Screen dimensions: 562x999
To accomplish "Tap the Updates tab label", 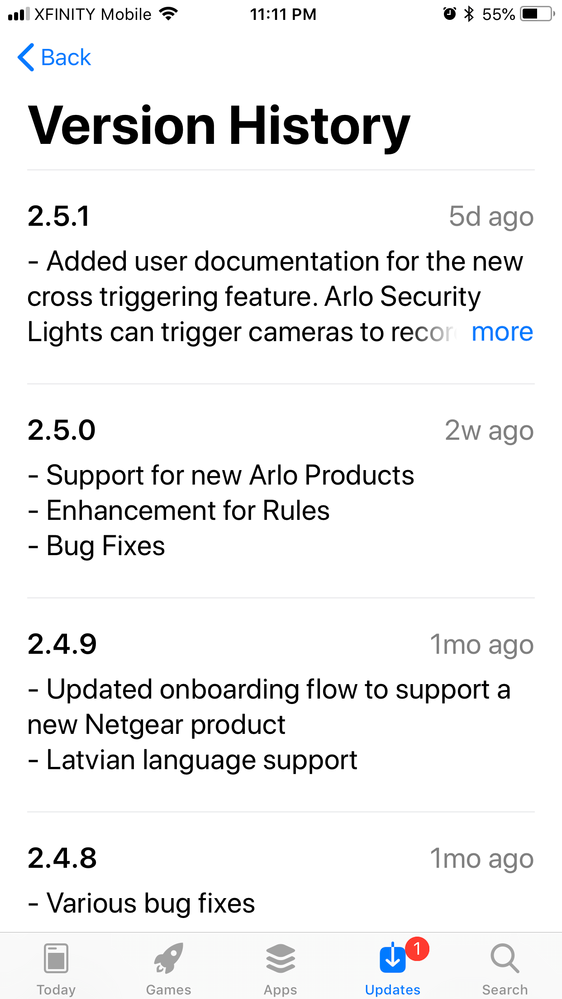I will coord(393,989).
